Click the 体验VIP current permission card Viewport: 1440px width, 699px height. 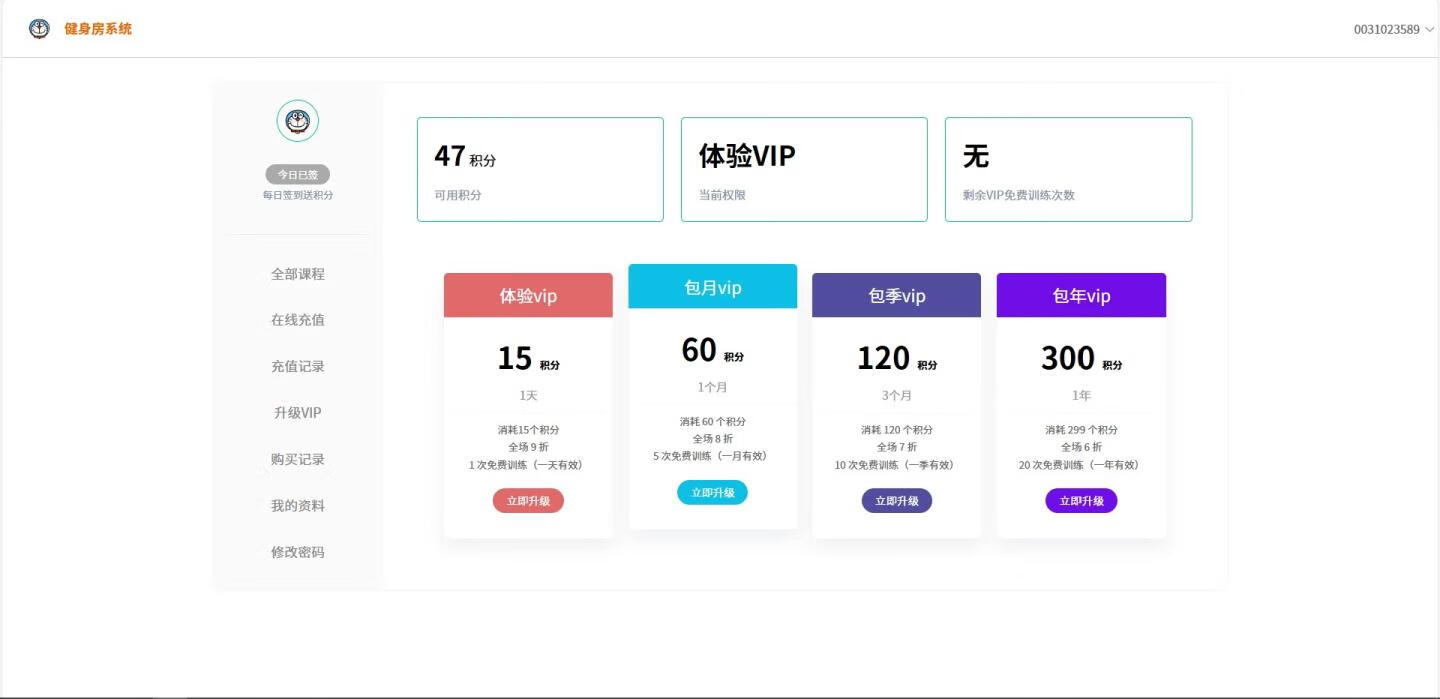point(804,169)
